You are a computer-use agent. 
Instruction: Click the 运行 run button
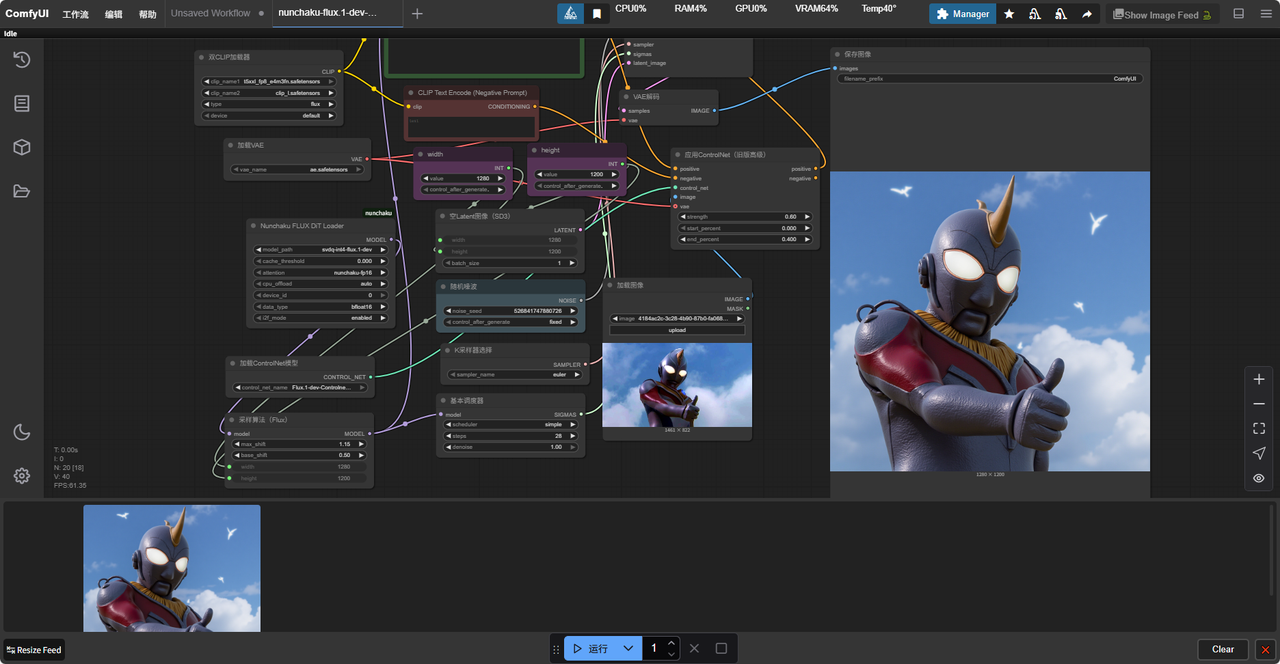[590, 649]
